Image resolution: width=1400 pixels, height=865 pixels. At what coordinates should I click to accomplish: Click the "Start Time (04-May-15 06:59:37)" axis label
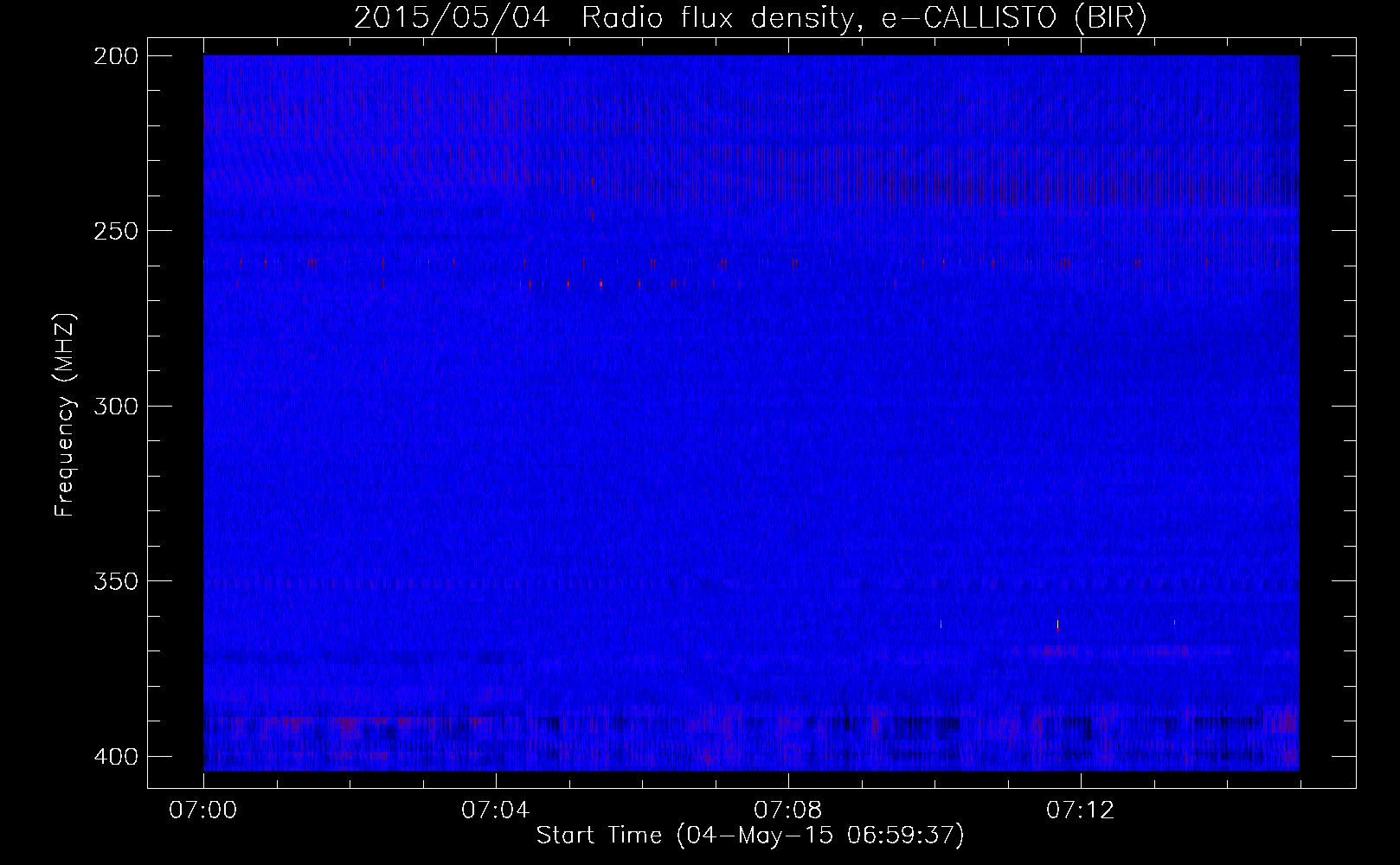(750, 836)
